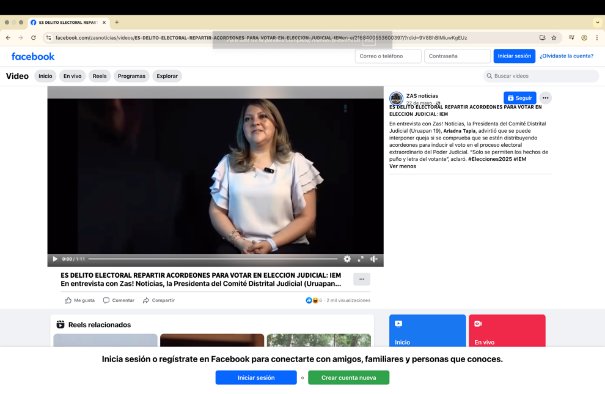605x394 pixels.
Task: Open the second related reel thumbnail
Action: [212, 340]
